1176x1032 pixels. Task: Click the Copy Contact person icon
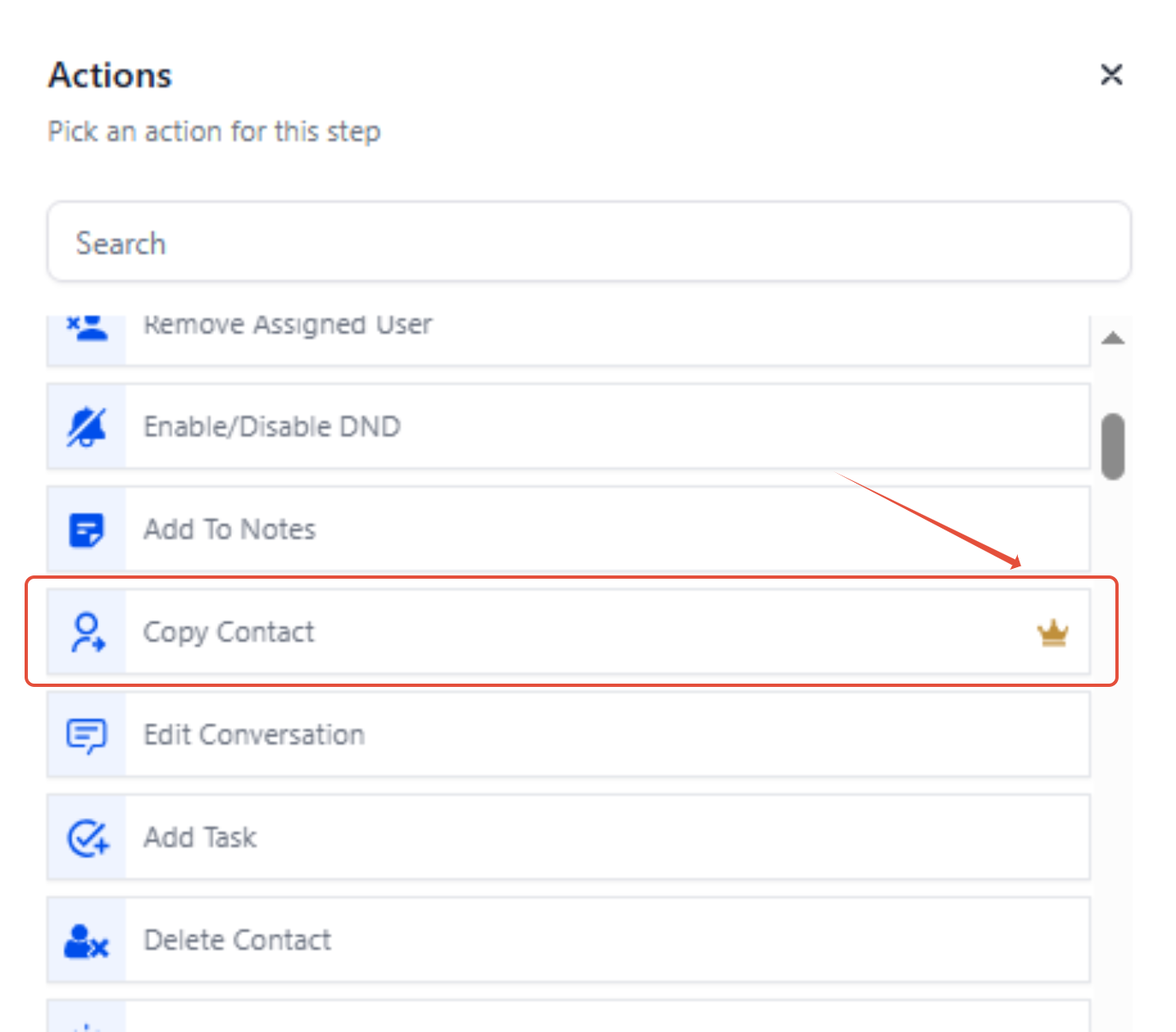click(x=87, y=632)
